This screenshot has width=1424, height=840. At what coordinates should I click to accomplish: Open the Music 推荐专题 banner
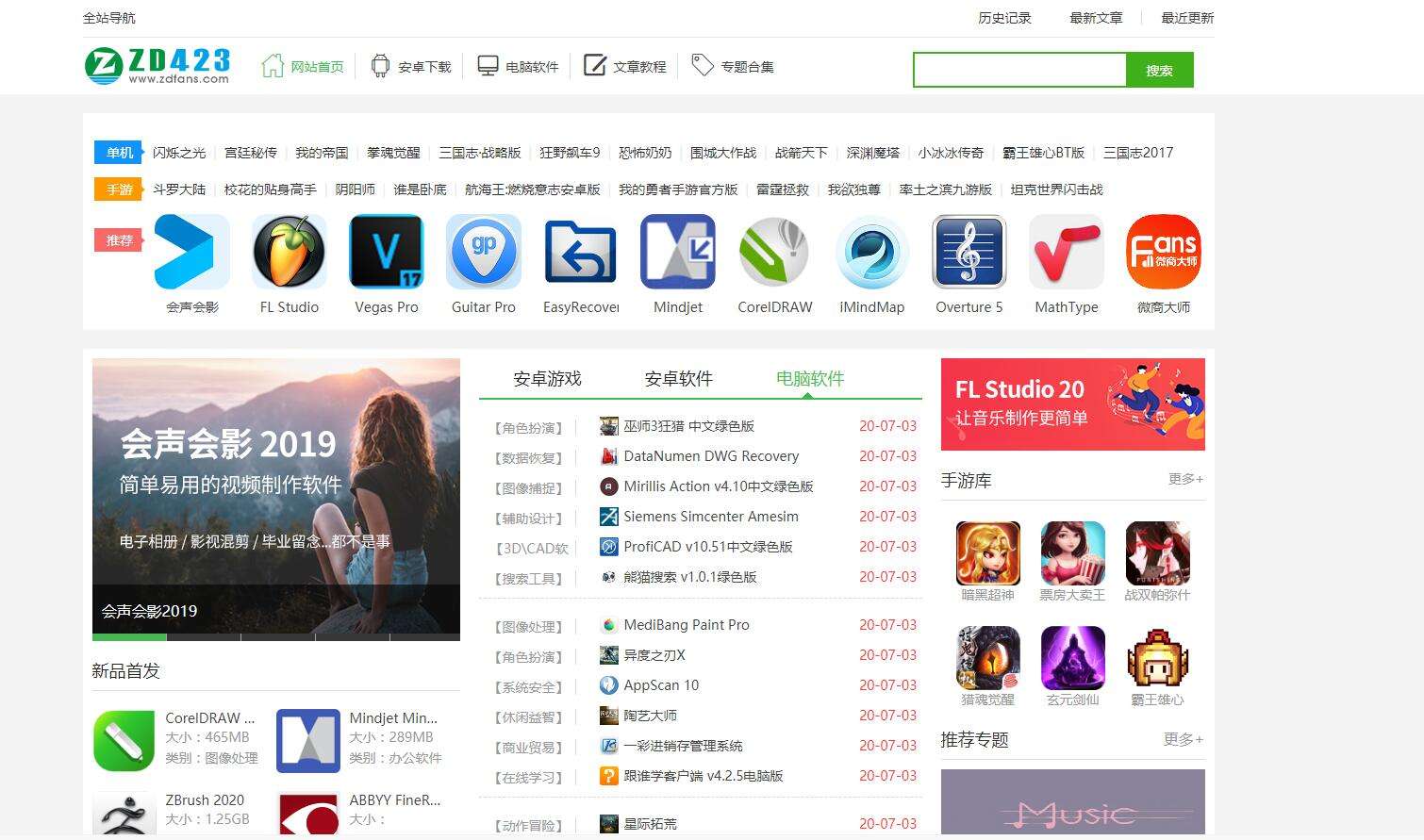click(x=1073, y=802)
